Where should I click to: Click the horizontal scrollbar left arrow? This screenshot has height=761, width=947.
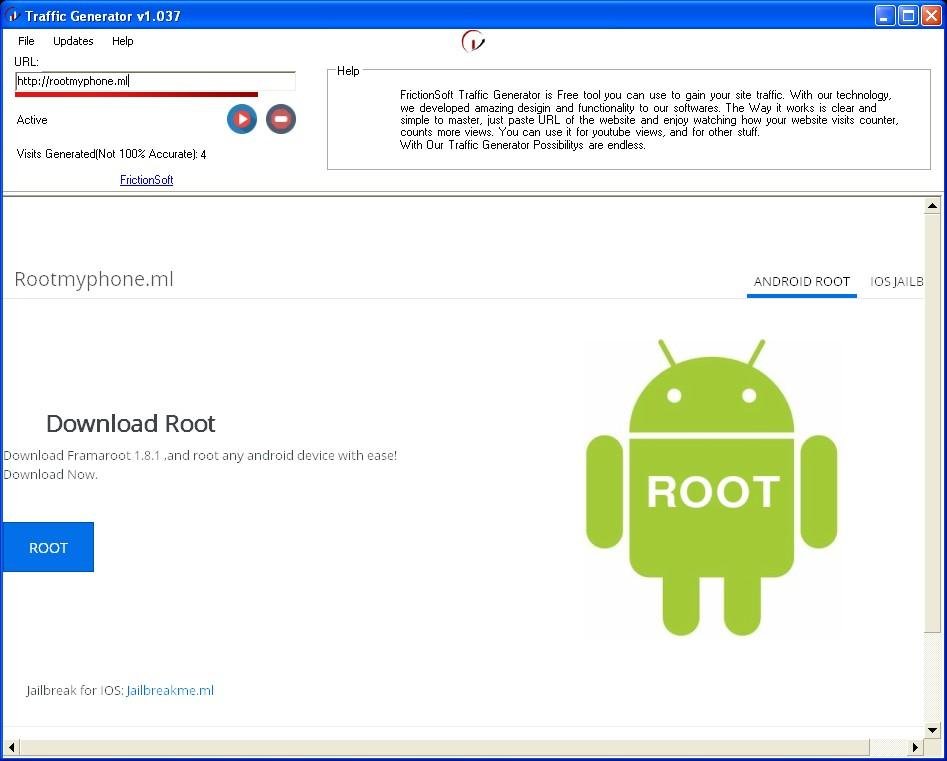point(11,748)
